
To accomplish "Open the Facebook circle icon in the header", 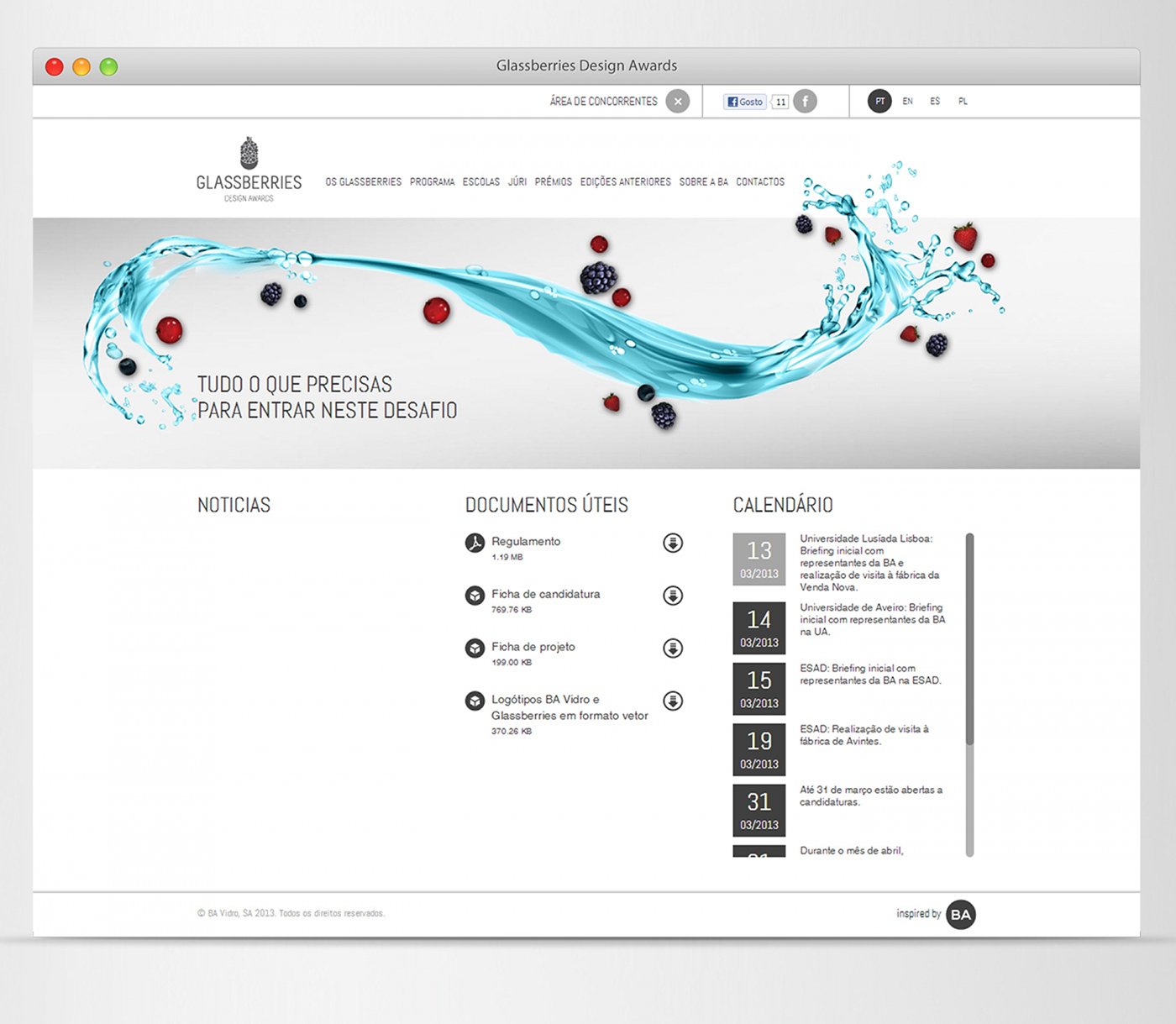I will click(x=805, y=101).
